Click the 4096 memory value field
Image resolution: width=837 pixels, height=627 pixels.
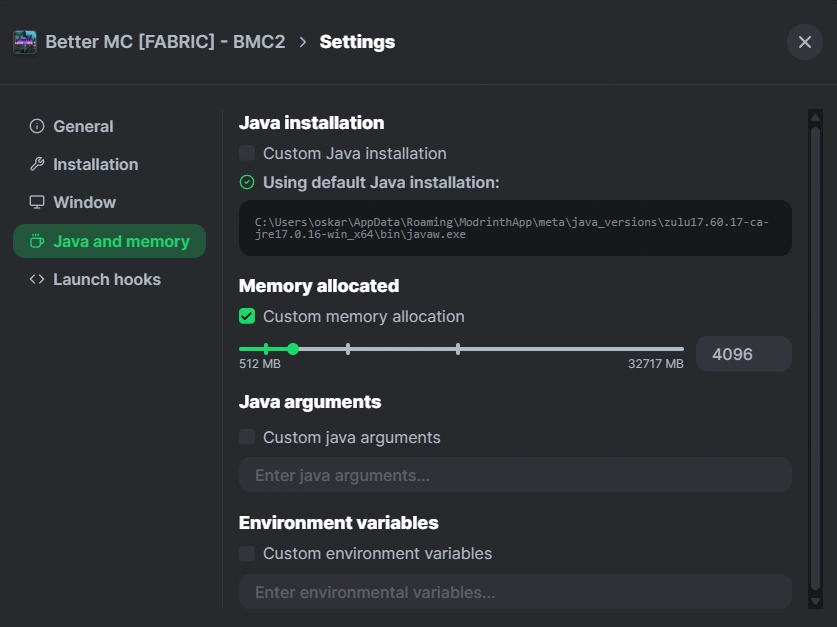pos(744,354)
